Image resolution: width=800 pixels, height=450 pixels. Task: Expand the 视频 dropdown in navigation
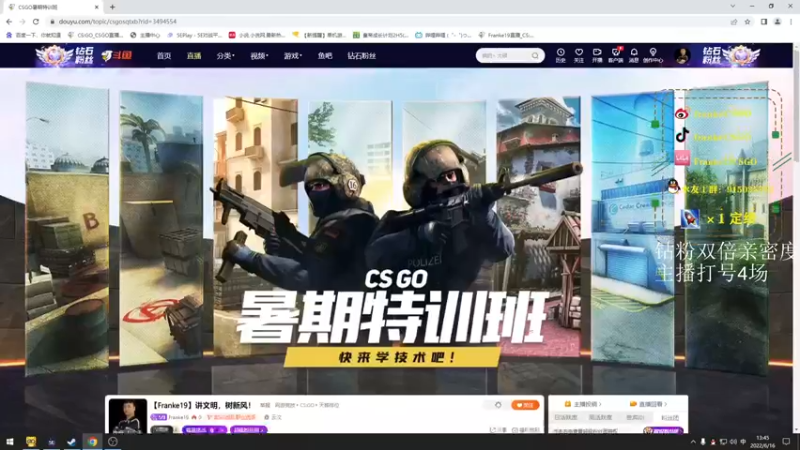(259, 56)
